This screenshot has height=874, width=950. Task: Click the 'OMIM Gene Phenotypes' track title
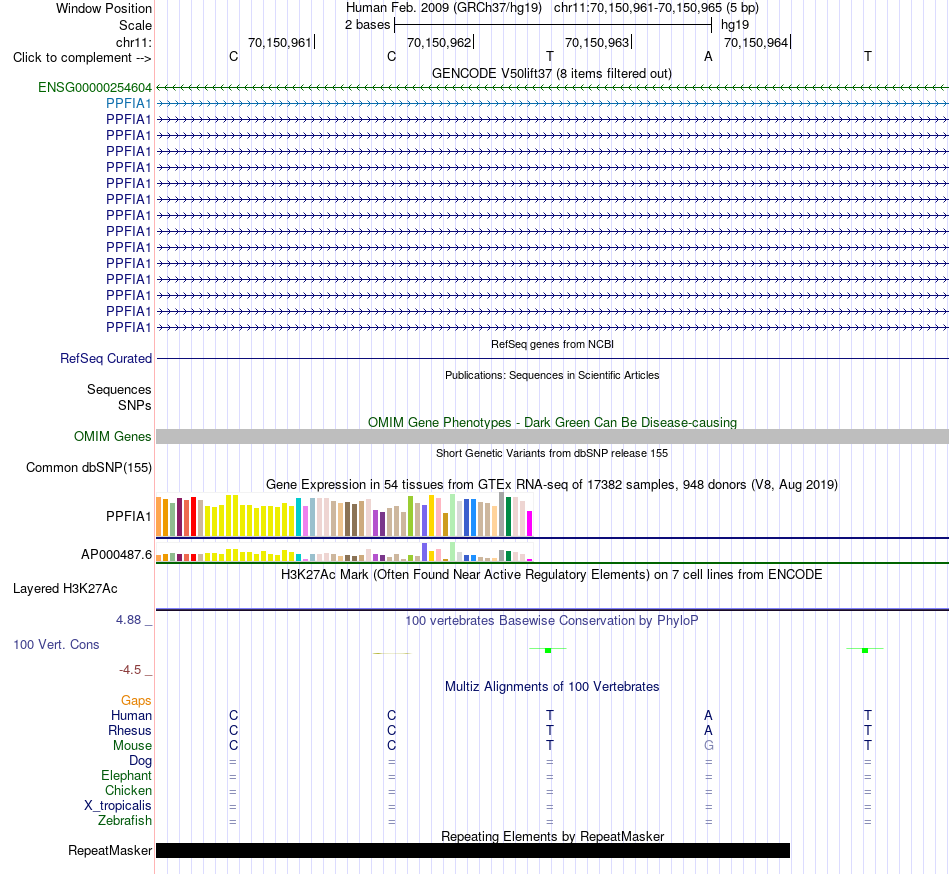coord(552,422)
